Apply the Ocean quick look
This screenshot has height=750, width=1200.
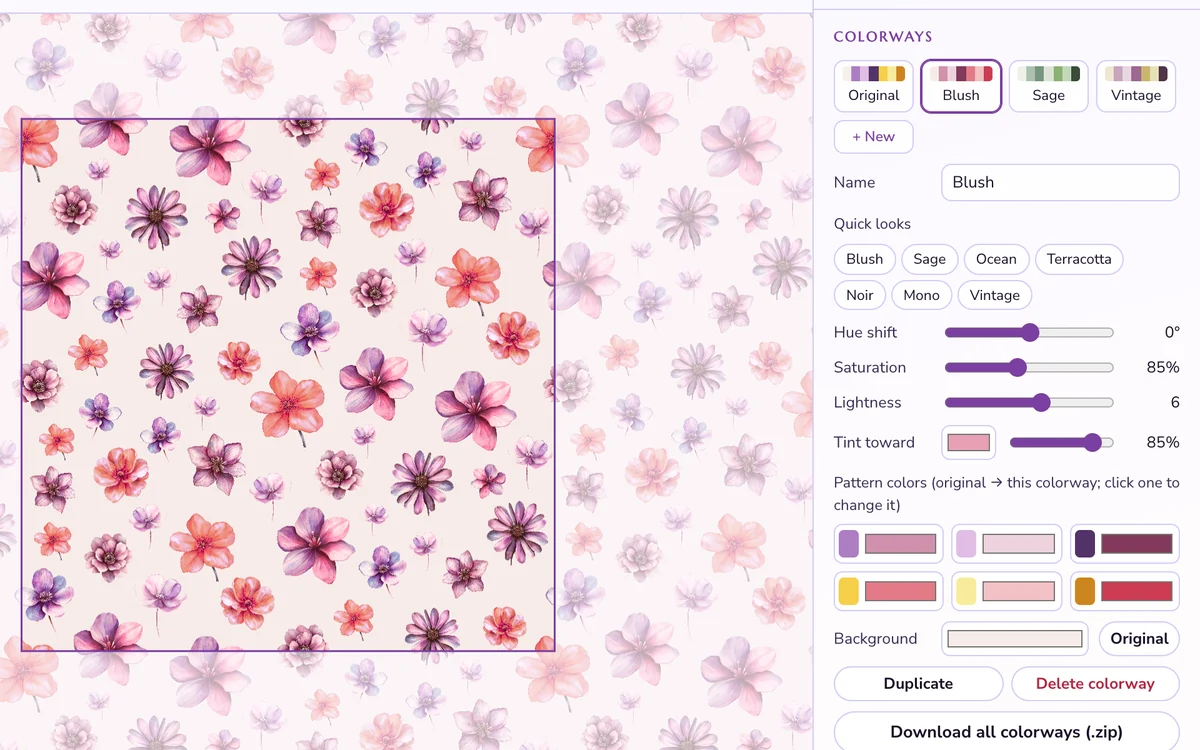pyautogui.click(x=996, y=259)
